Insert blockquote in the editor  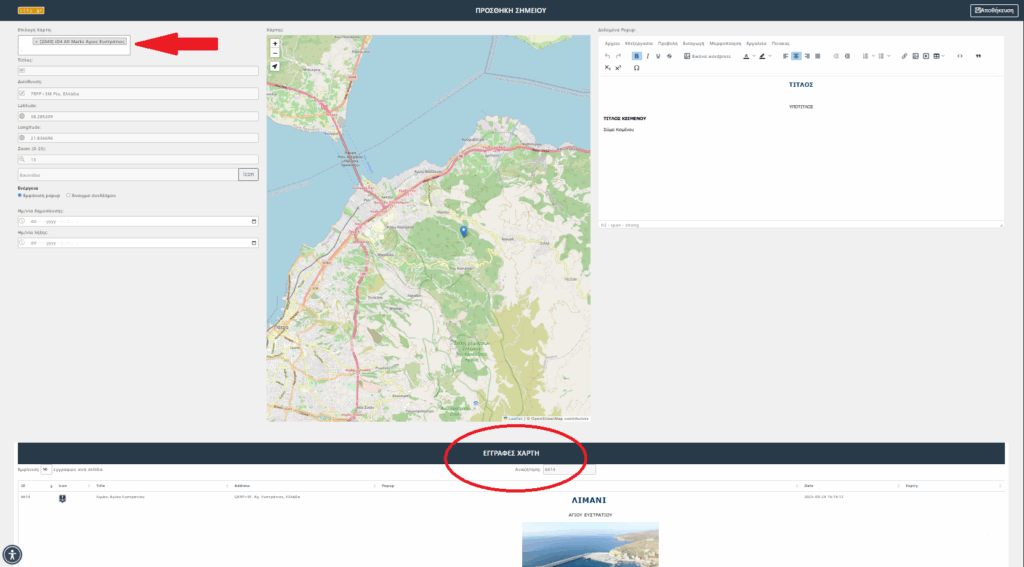(978, 56)
